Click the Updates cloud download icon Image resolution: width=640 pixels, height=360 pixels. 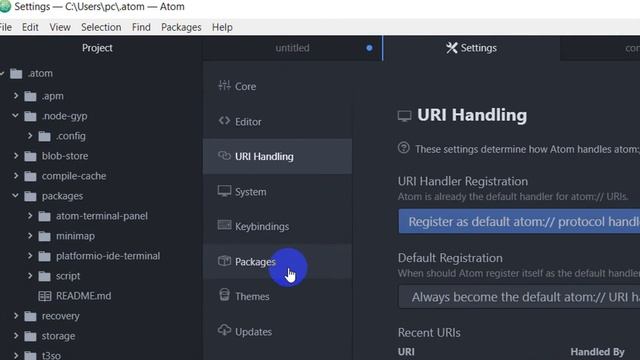coord(224,330)
